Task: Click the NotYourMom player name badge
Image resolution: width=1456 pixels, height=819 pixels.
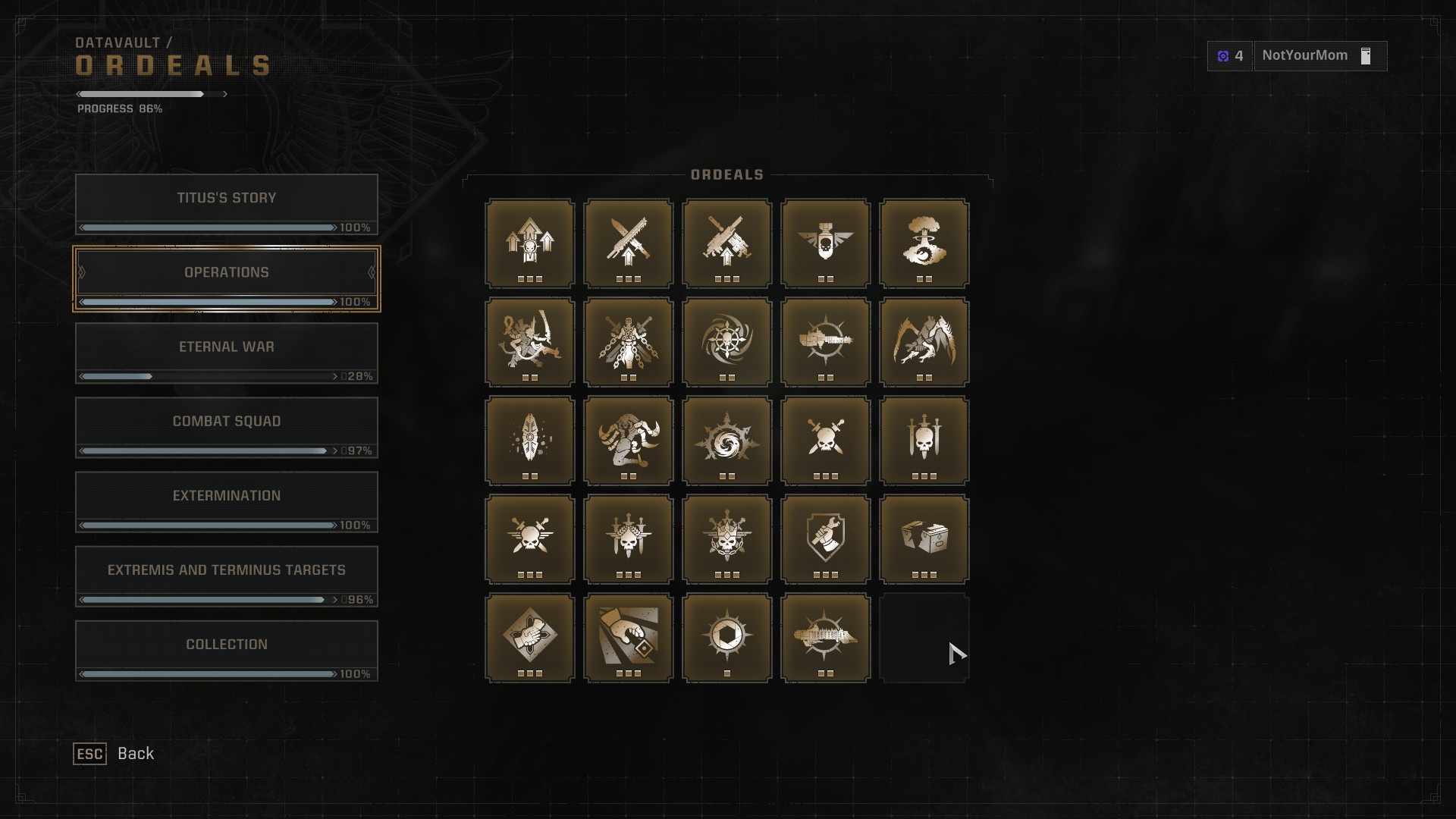Action: (1320, 55)
